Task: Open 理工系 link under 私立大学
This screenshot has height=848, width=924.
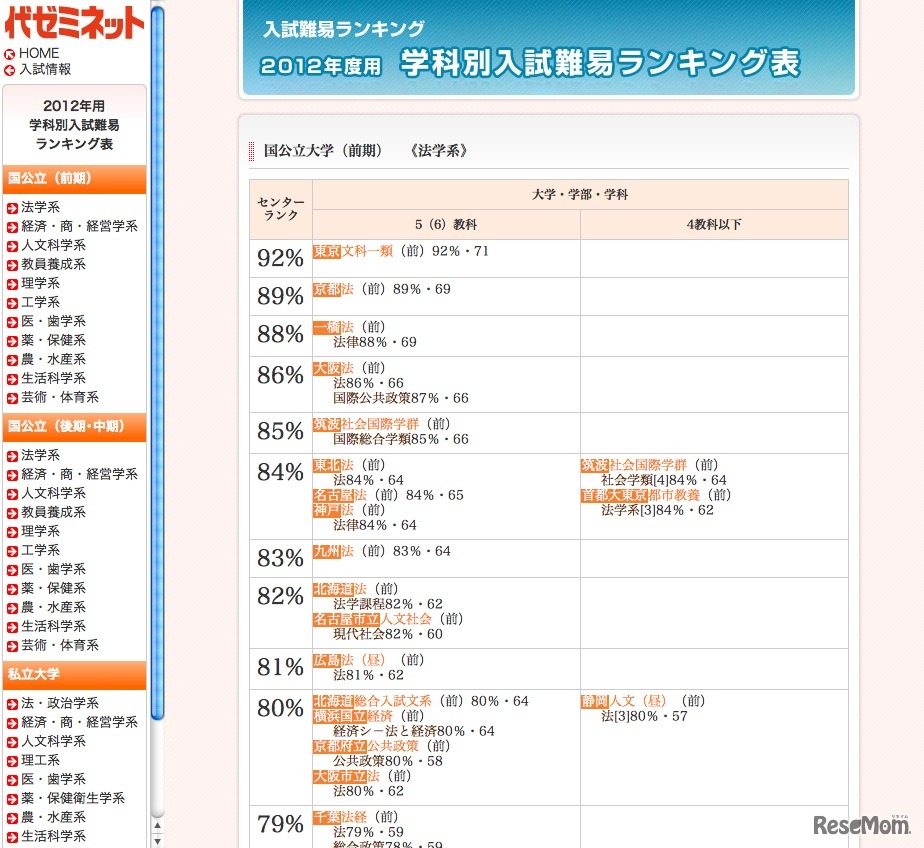Action: (x=41, y=760)
